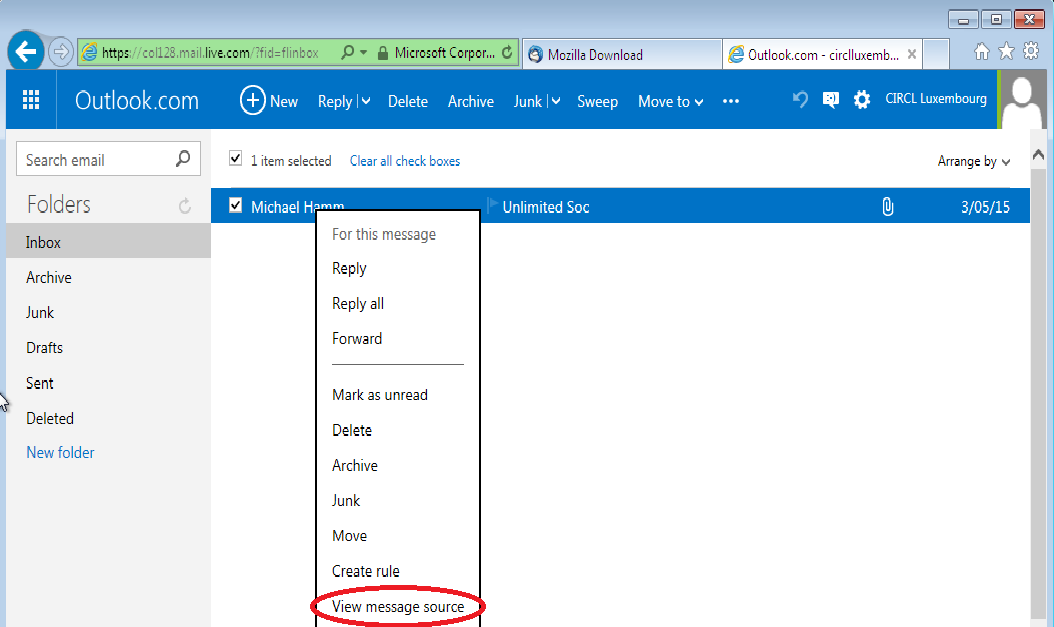Click the New folder link
This screenshot has height=627, width=1054.
[60, 452]
